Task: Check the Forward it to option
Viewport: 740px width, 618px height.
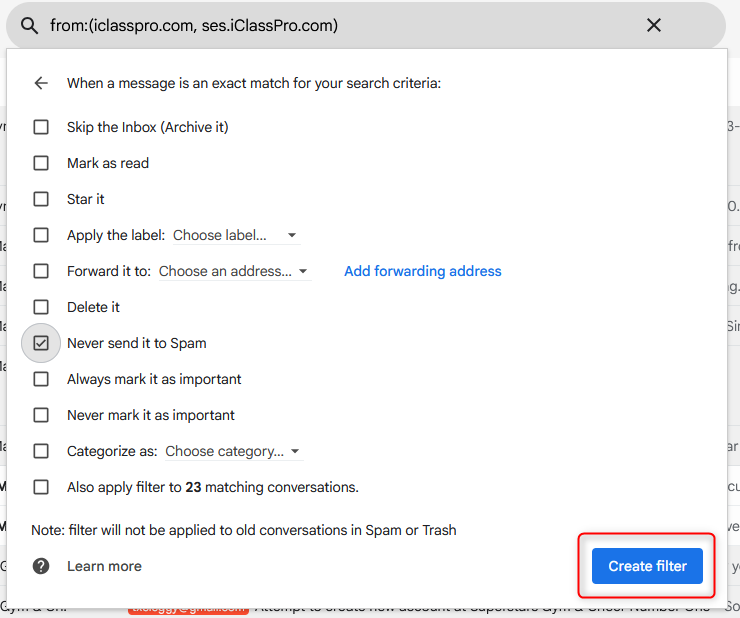Action: point(41,271)
